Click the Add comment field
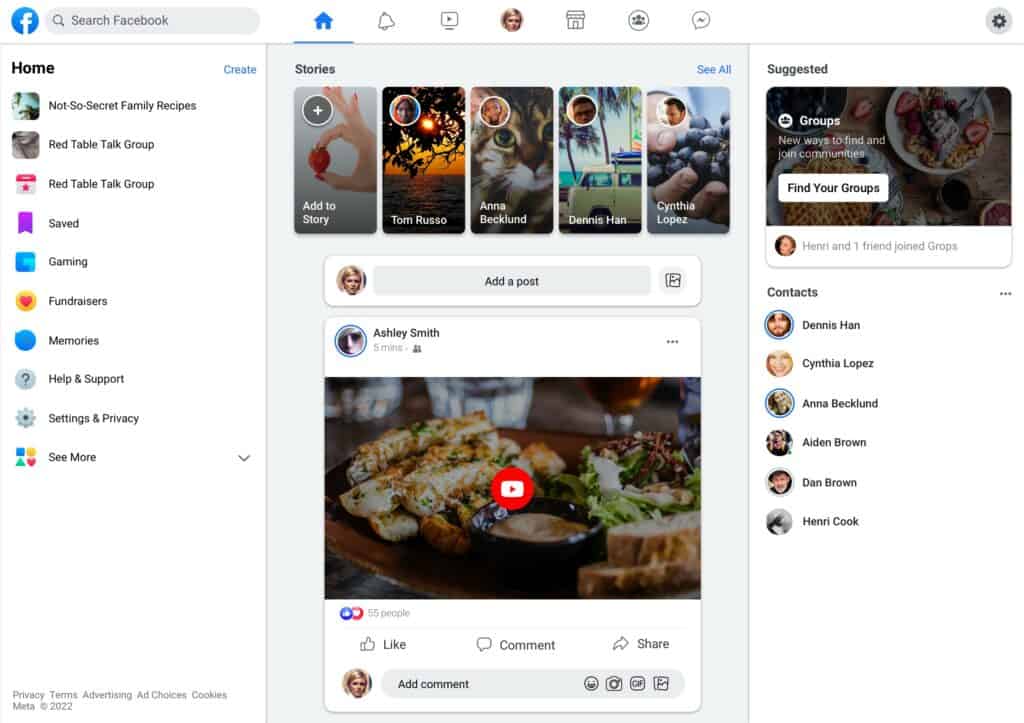 click(x=532, y=684)
